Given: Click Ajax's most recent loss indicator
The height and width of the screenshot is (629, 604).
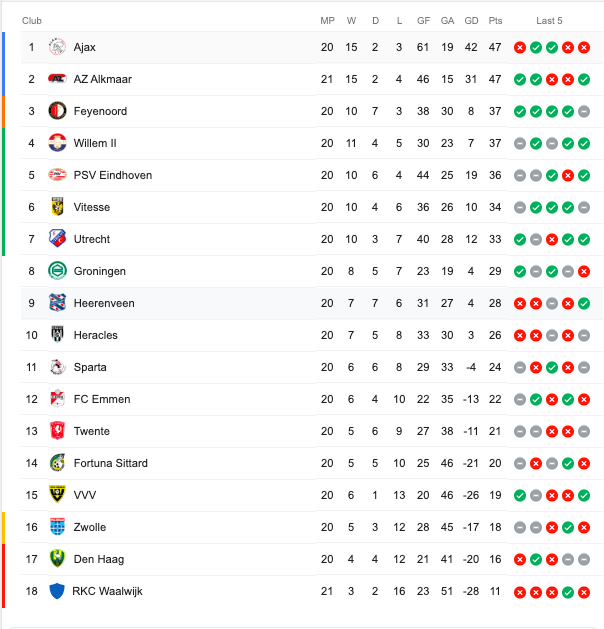Looking at the screenshot, I should pos(584,47).
